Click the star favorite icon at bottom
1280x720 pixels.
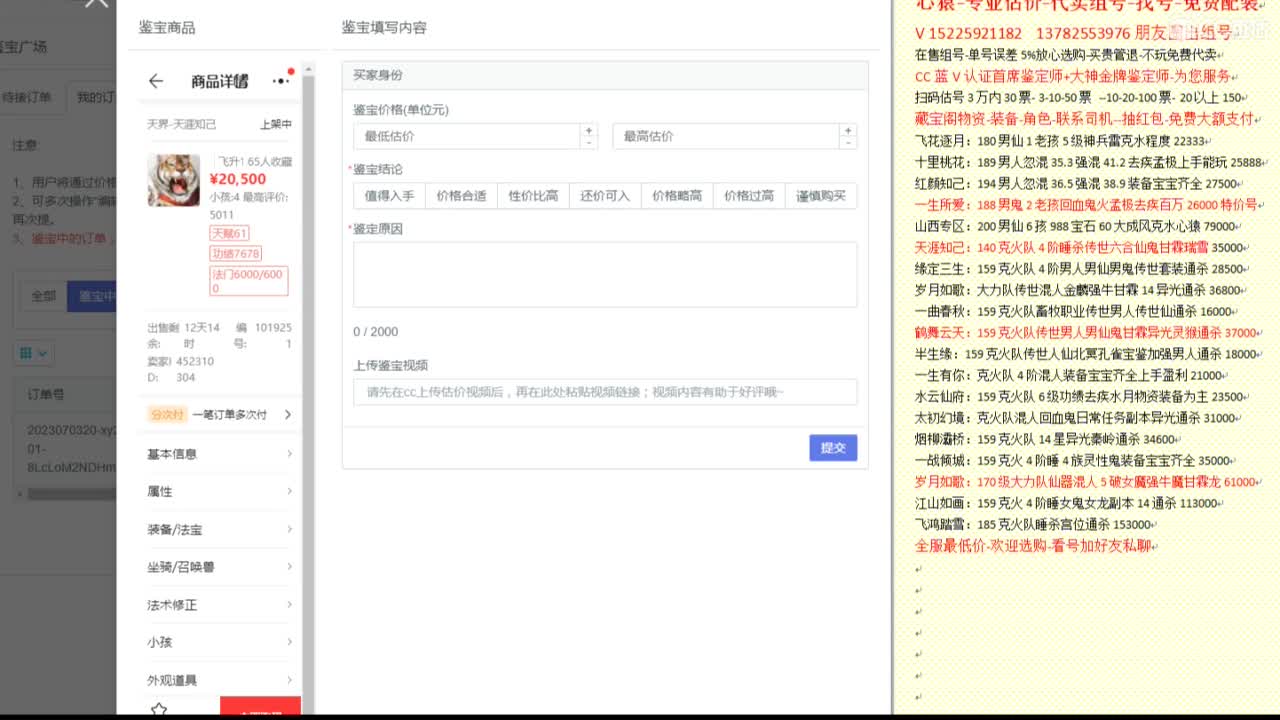(157, 708)
